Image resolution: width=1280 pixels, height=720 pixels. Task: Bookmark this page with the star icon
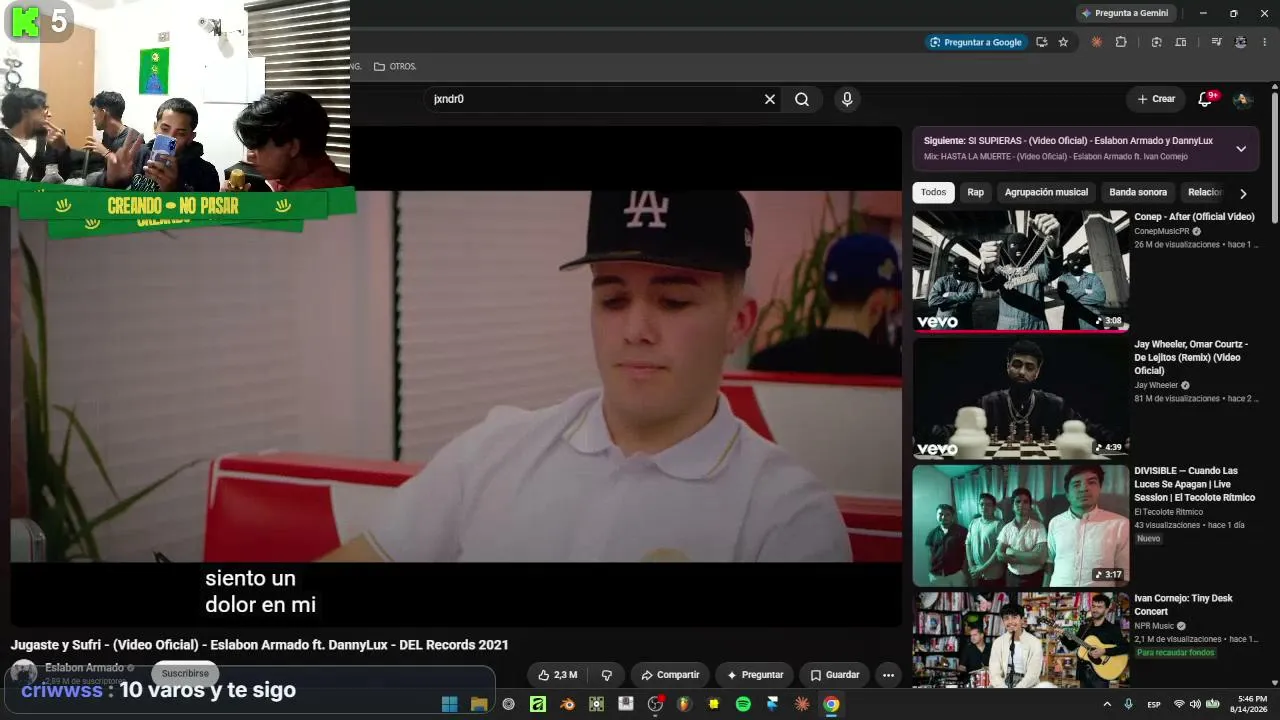point(1063,42)
